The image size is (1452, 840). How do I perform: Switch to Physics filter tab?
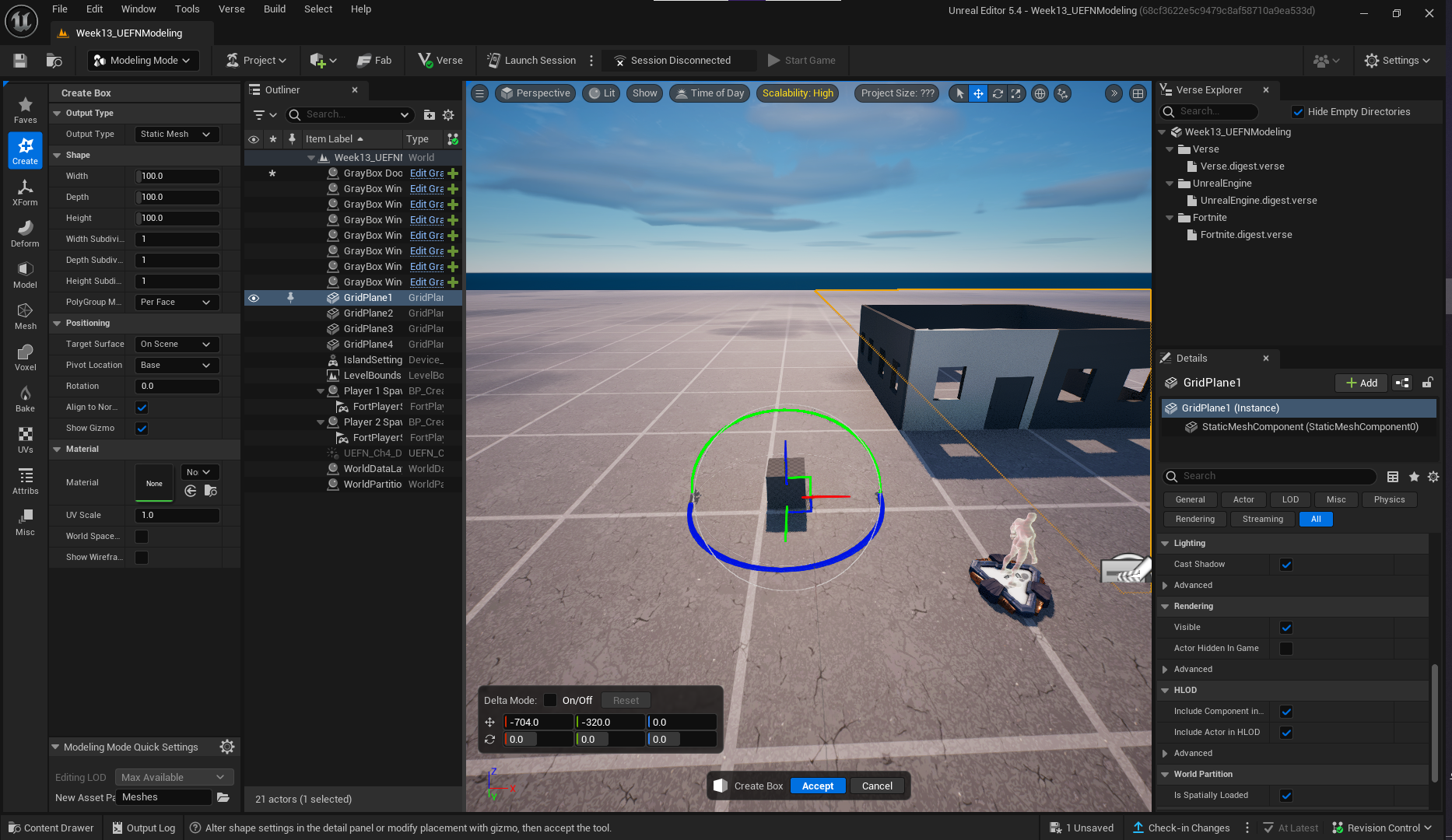[1389, 500]
